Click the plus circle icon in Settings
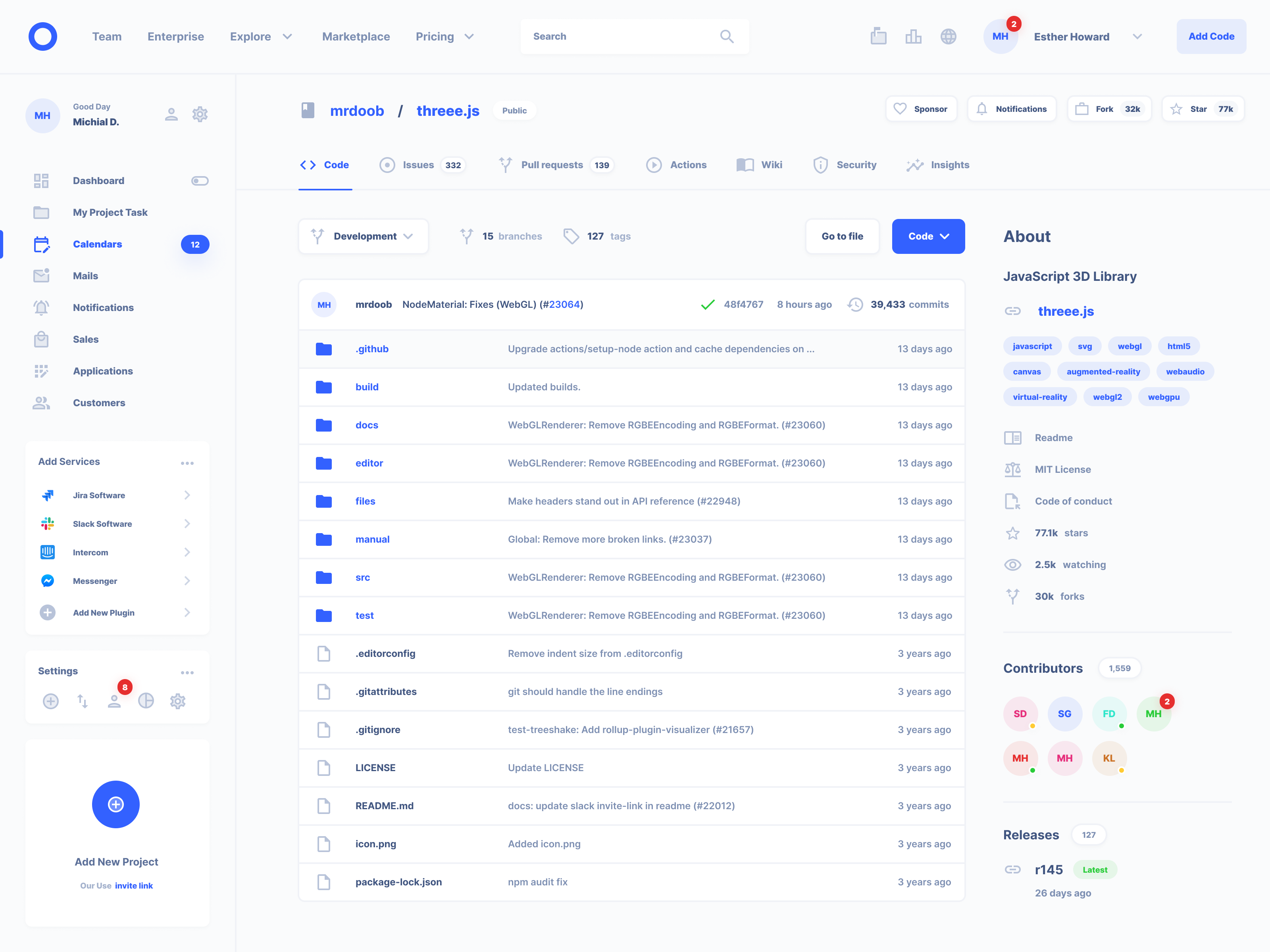This screenshot has width=1270, height=952. (x=50, y=701)
